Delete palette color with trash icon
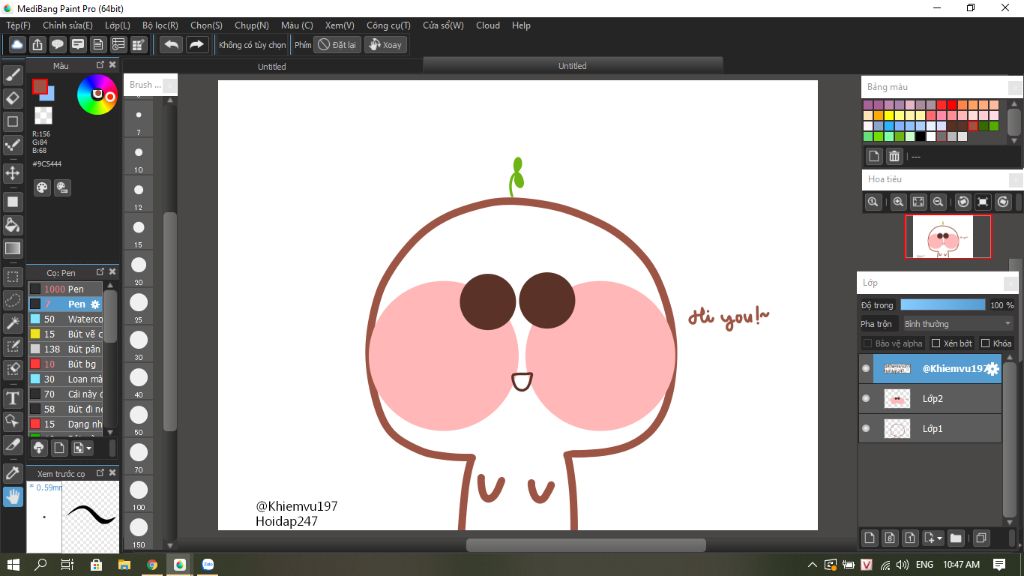1024x576 pixels. 894,156
